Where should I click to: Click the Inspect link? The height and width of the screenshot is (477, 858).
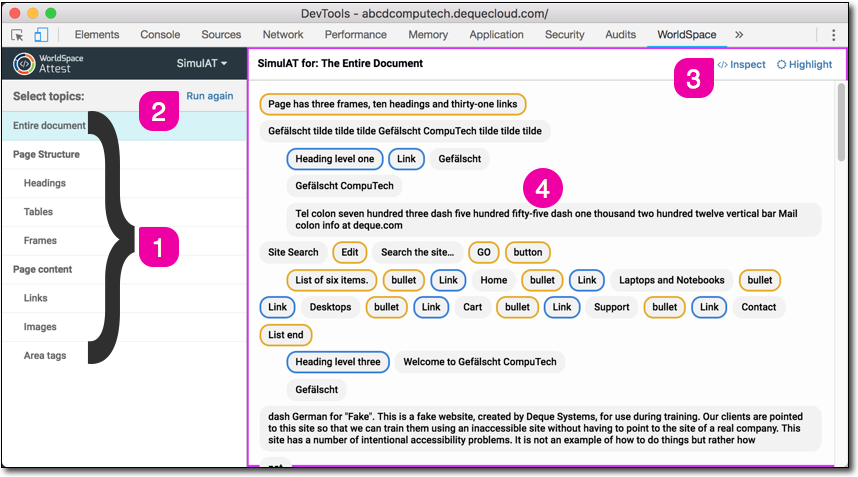(x=741, y=65)
